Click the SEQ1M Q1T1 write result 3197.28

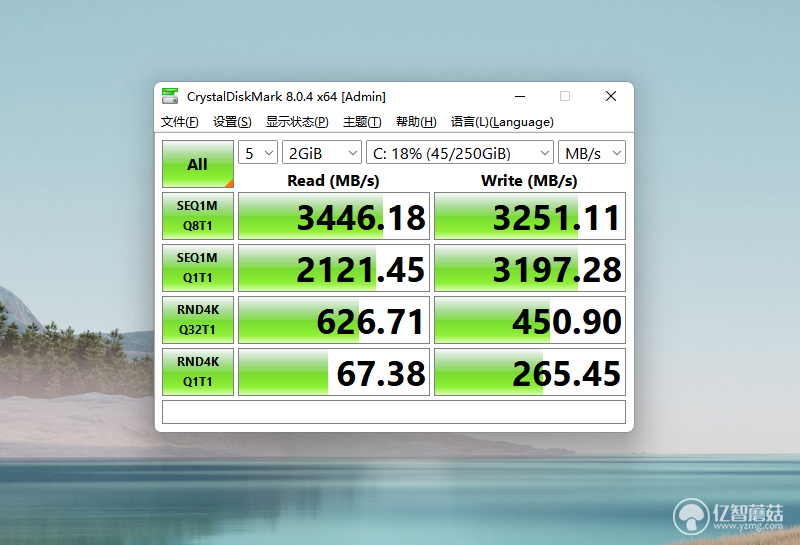point(530,268)
